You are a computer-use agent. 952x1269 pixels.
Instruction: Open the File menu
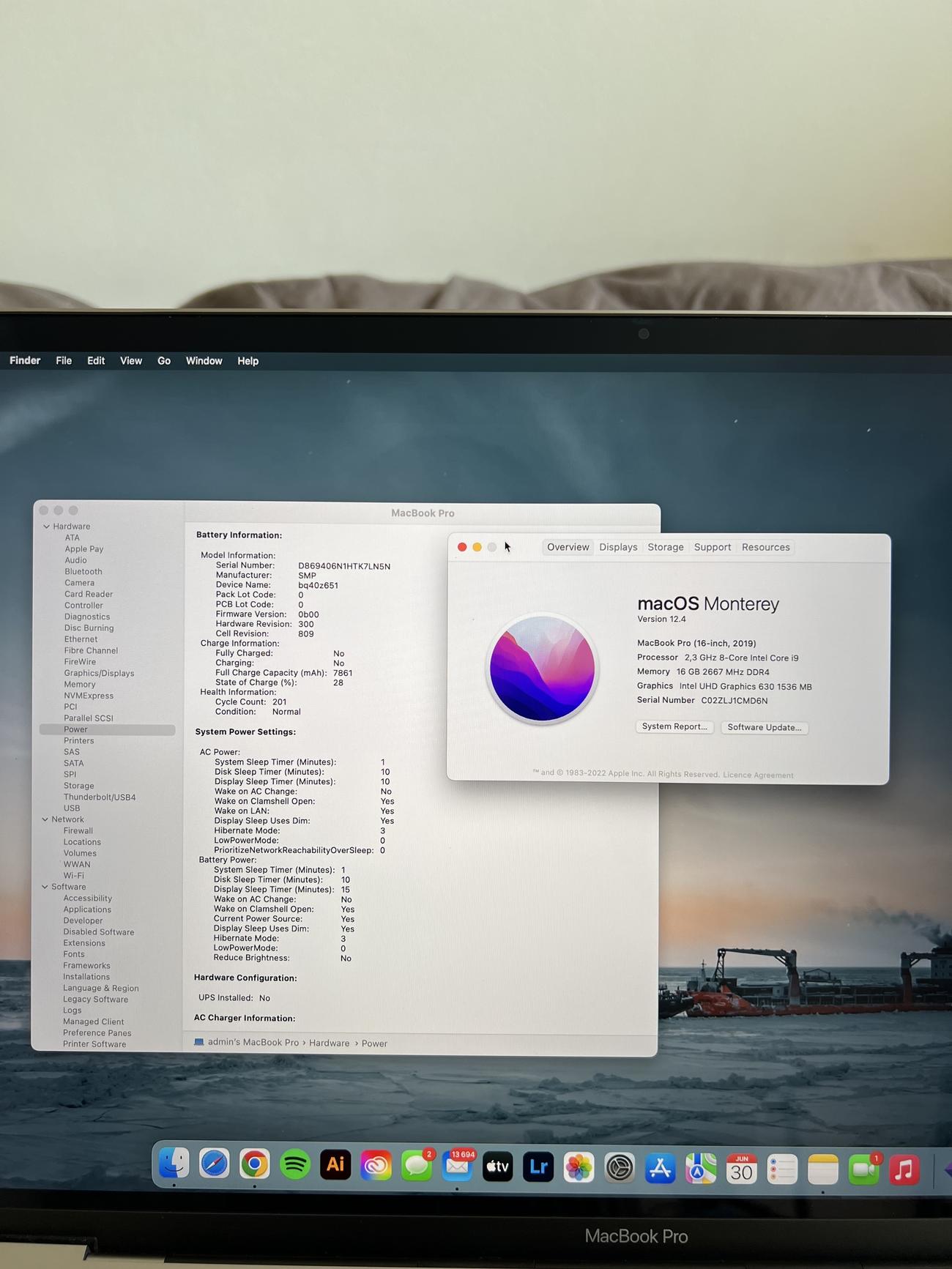[64, 360]
